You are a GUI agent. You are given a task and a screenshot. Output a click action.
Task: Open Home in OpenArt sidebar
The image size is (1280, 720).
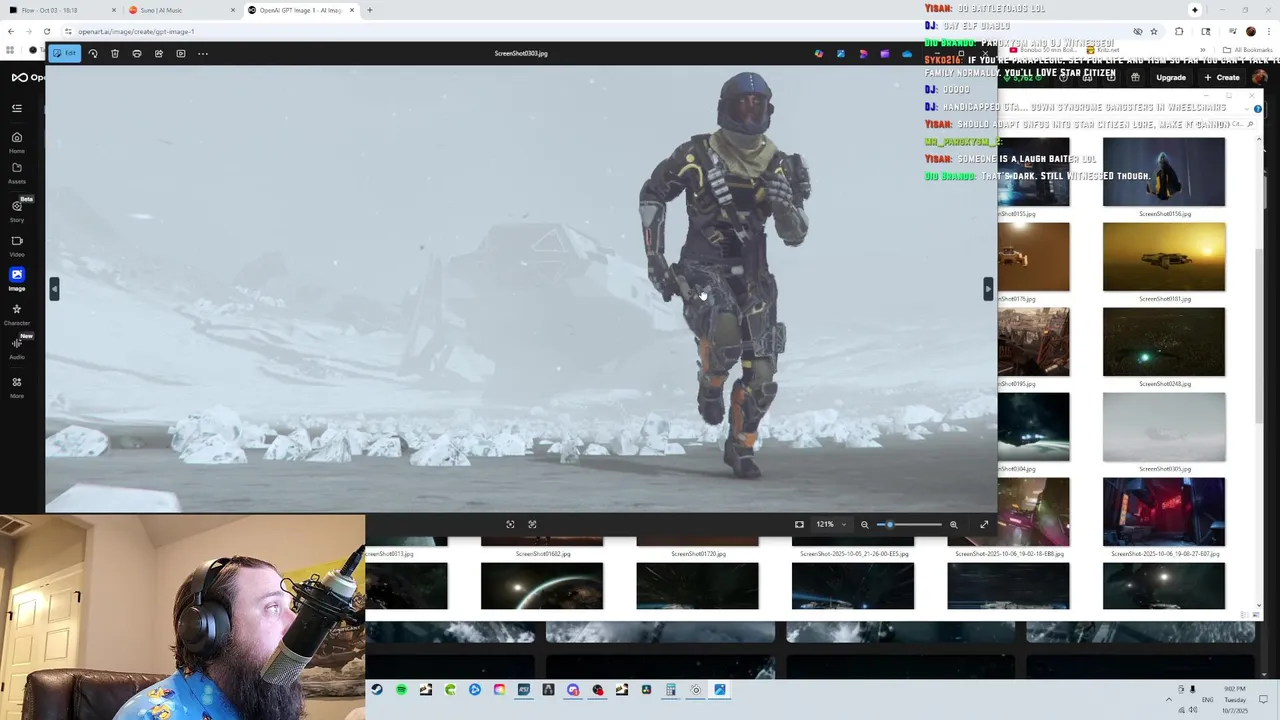(x=17, y=141)
